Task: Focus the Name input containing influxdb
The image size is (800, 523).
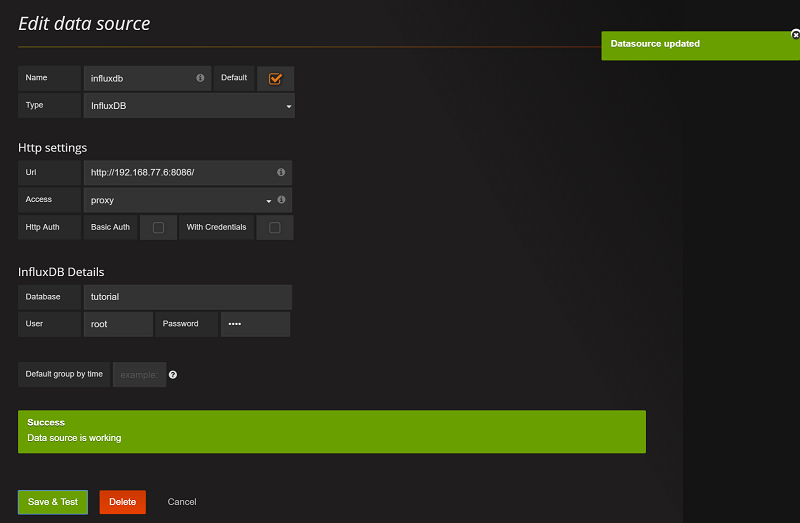Action: click(x=147, y=79)
